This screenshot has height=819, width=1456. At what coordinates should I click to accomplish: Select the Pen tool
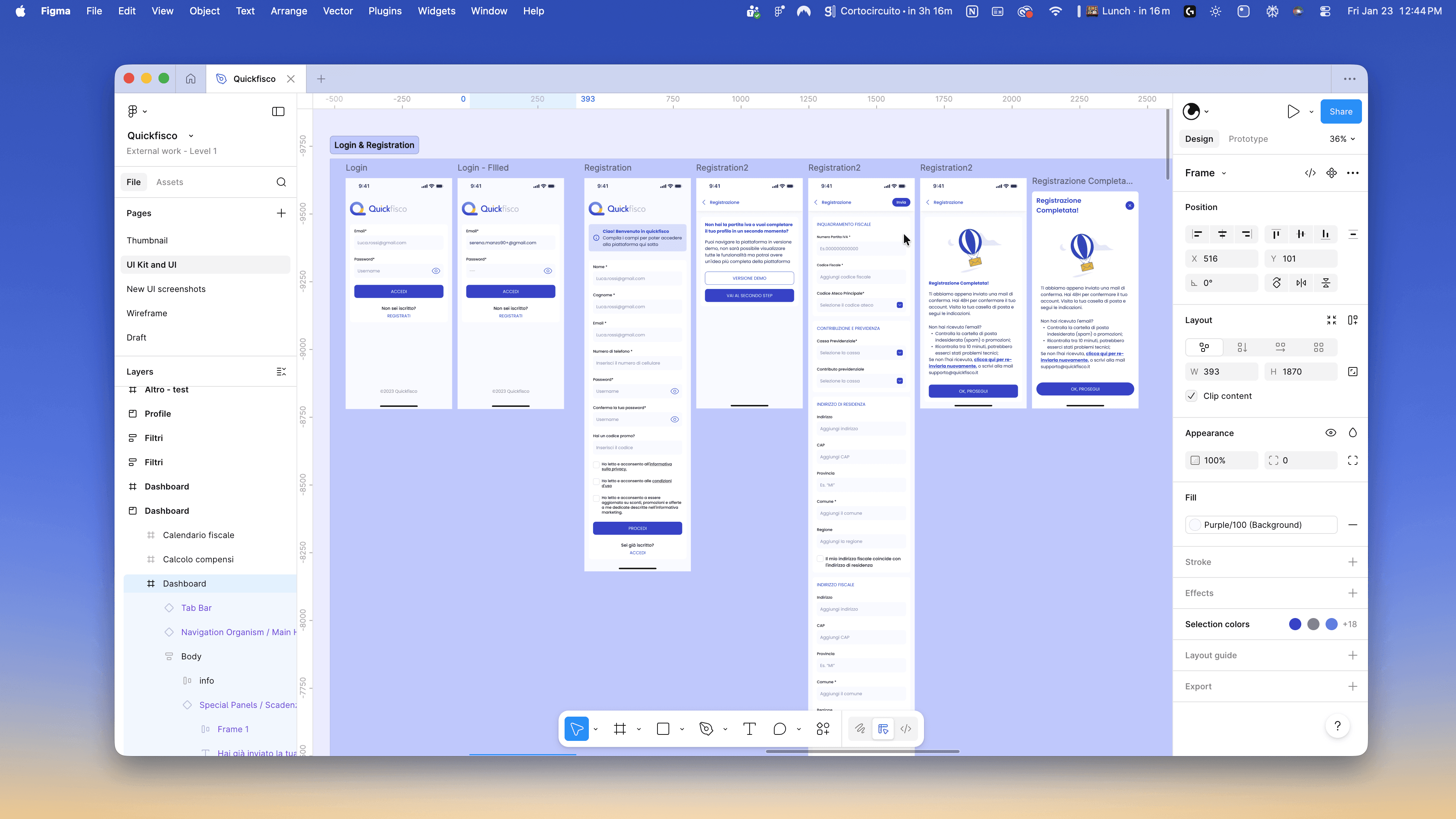coord(706,729)
